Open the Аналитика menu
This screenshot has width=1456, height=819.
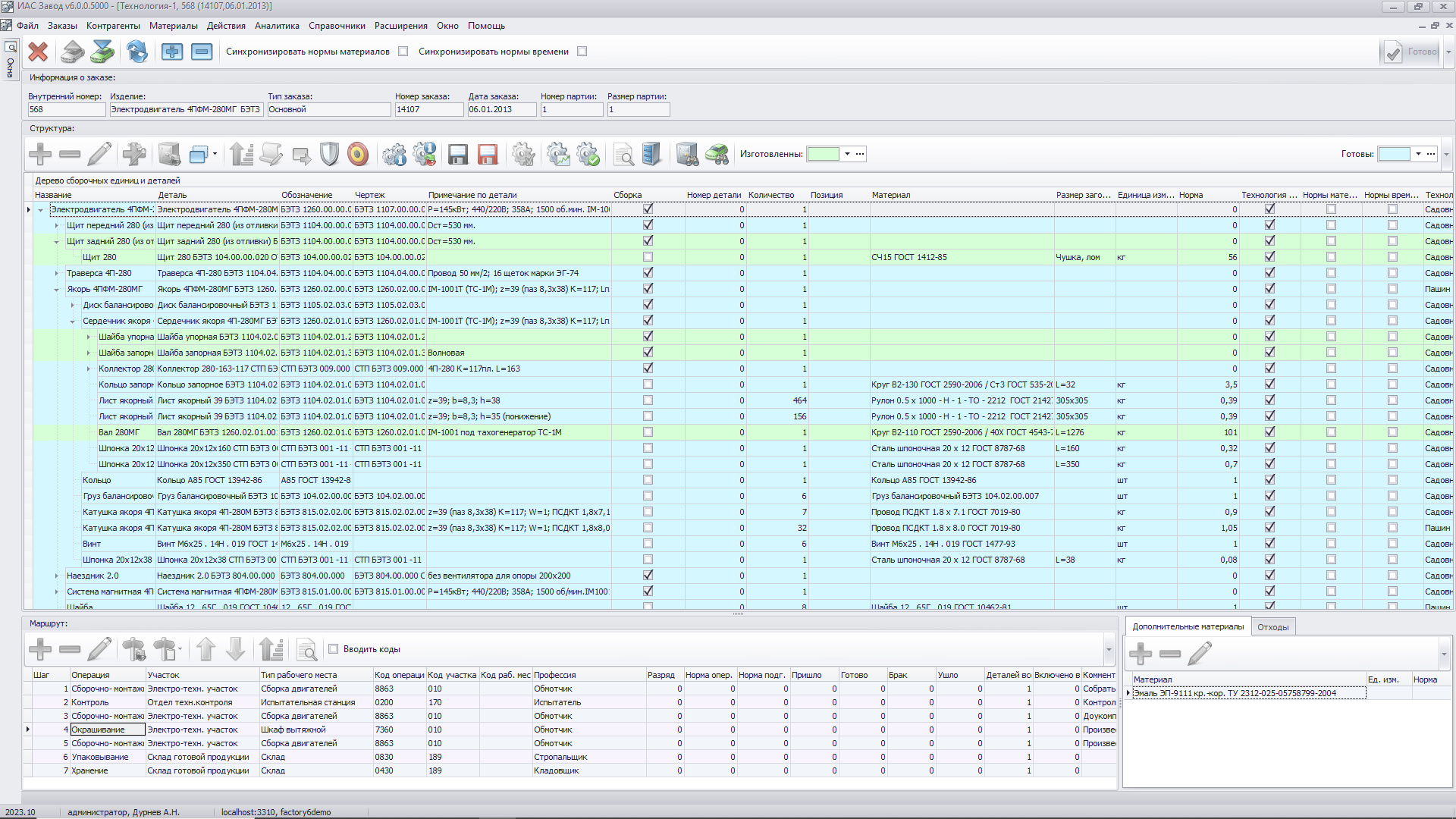coord(277,26)
